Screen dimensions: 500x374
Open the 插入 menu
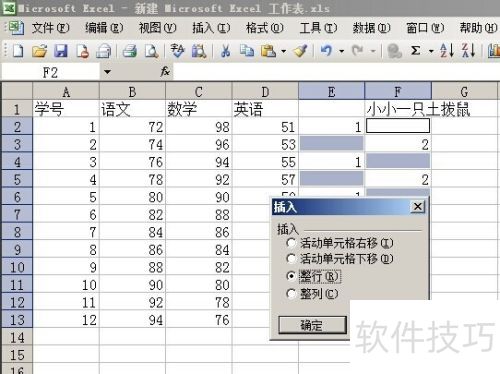pos(211,28)
